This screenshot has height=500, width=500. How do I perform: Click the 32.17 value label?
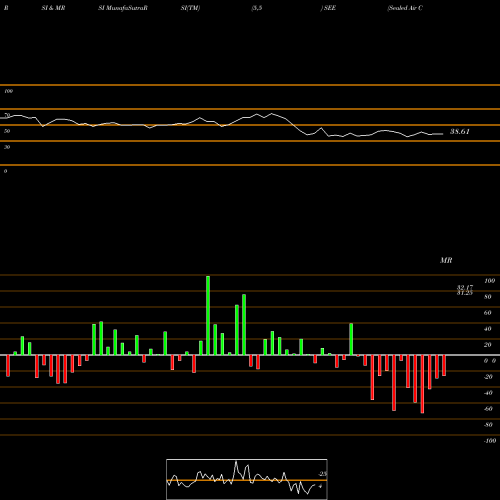465,287
